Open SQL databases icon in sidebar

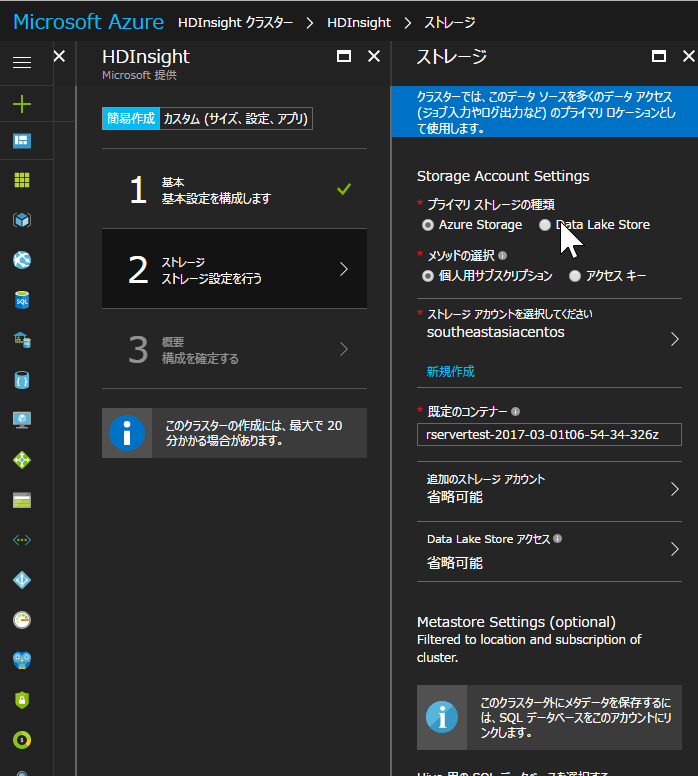pos(22,300)
